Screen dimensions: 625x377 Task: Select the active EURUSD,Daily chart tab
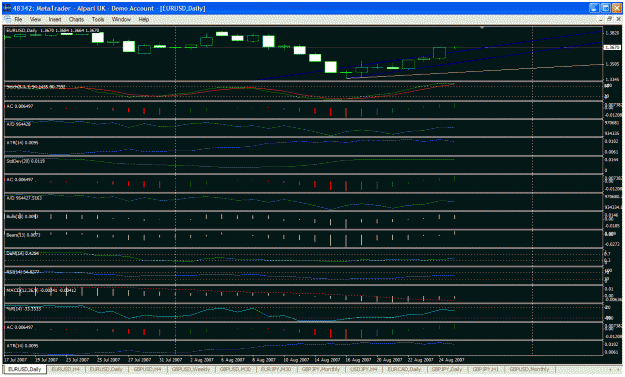(x=25, y=369)
